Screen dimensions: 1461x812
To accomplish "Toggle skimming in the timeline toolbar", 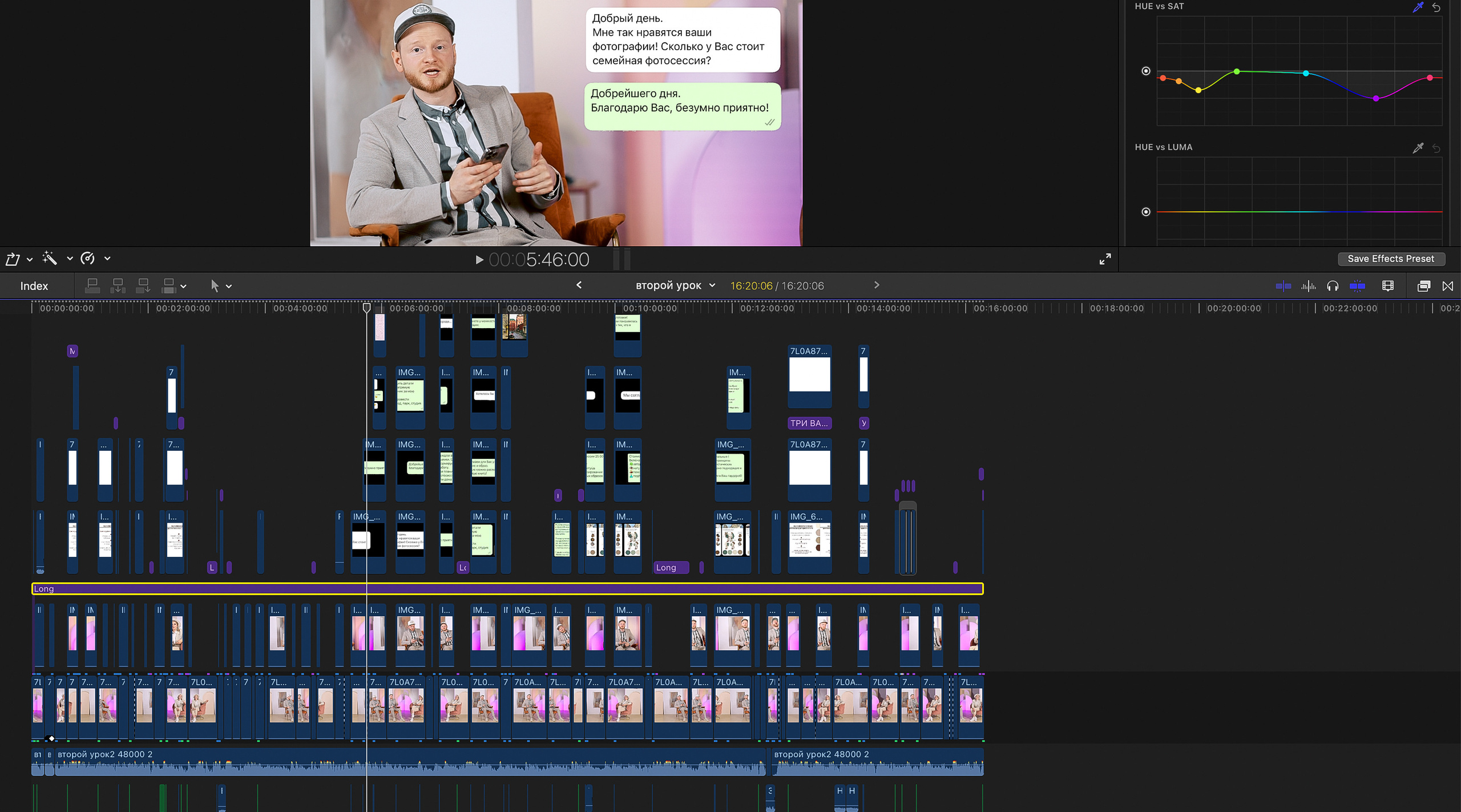I will [1283, 286].
